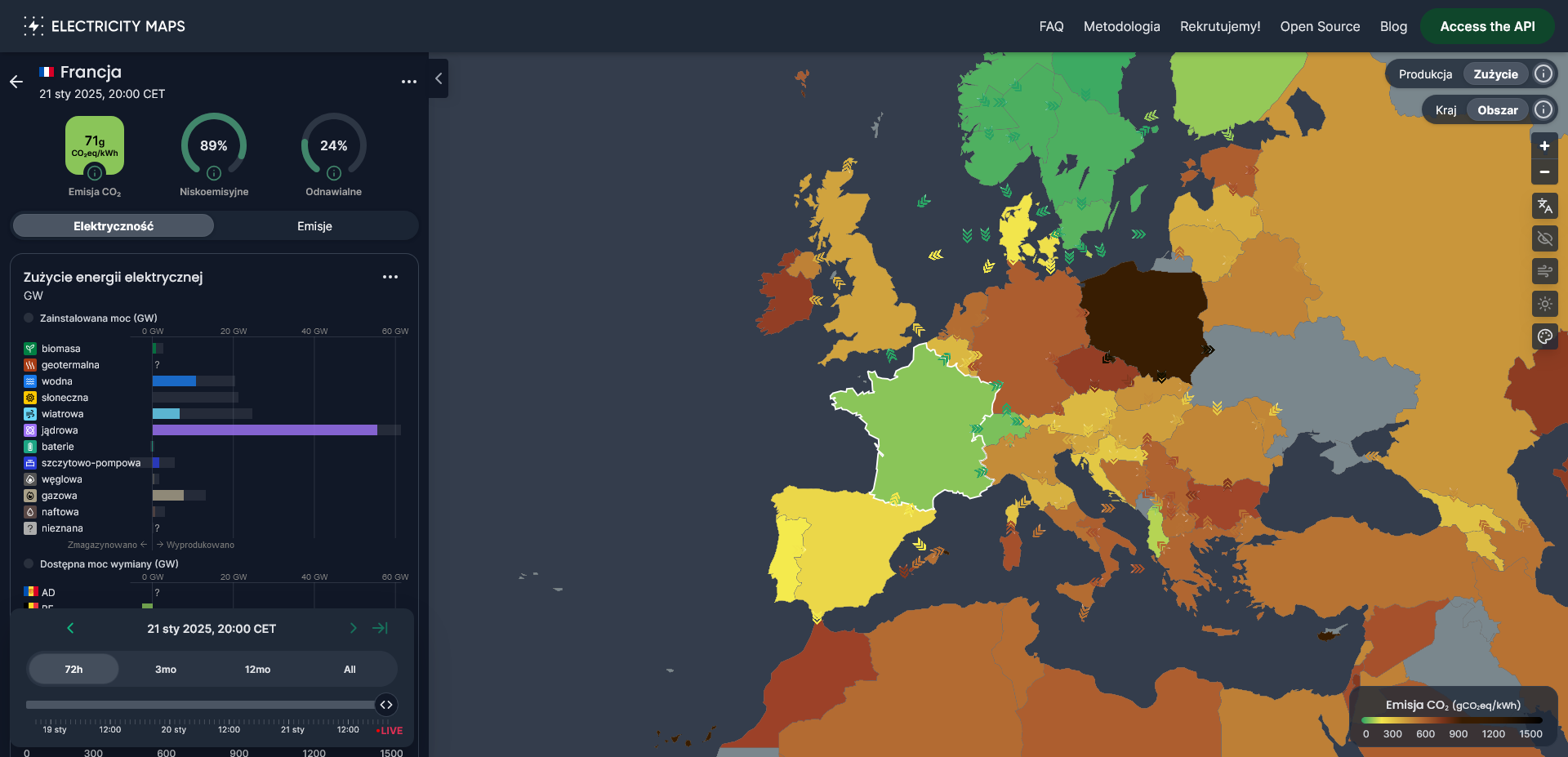This screenshot has width=1568, height=757.
Task: Click the gazowa source icon
Action: click(x=30, y=496)
